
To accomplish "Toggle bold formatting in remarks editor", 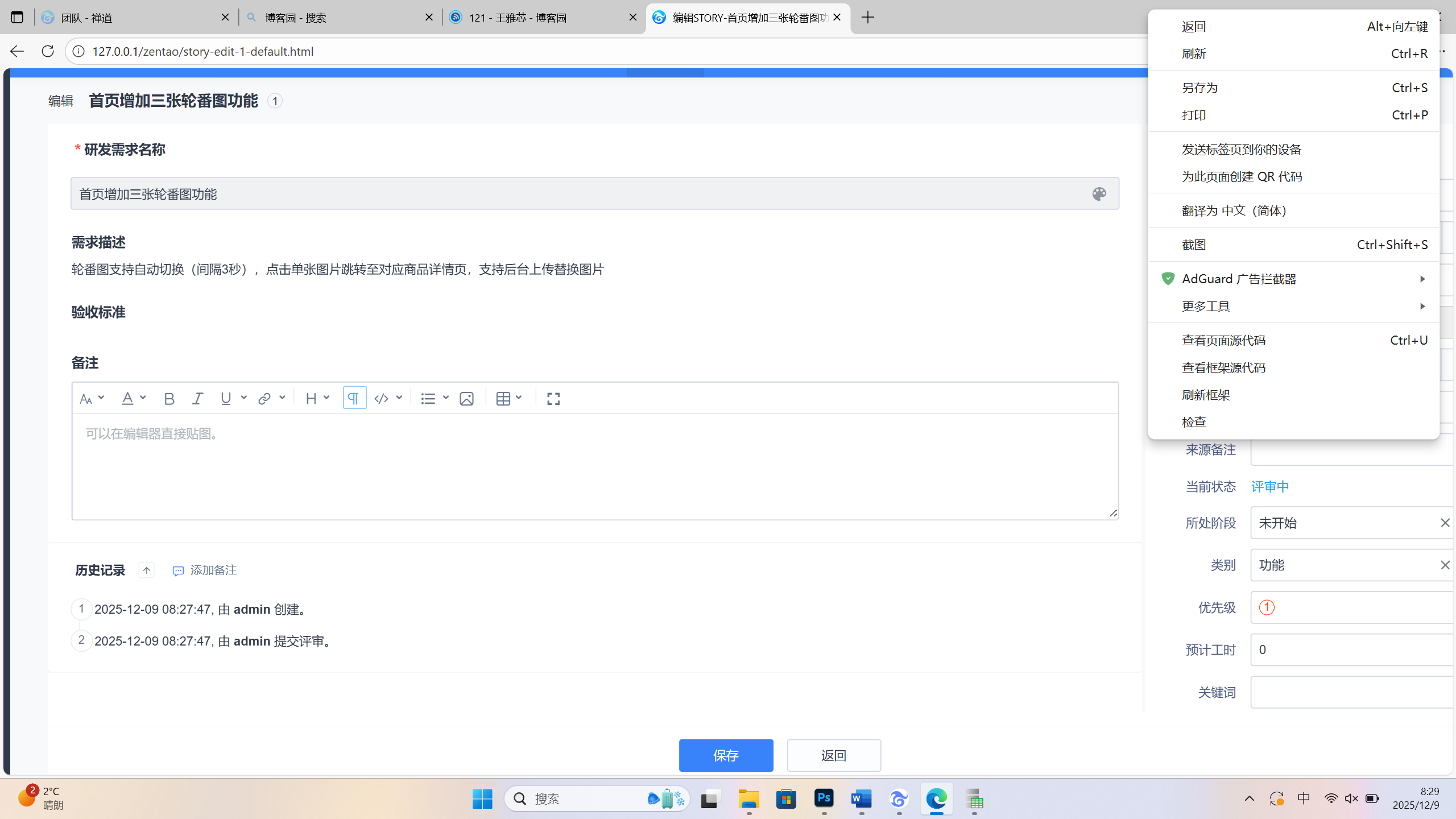I will click(169, 399).
